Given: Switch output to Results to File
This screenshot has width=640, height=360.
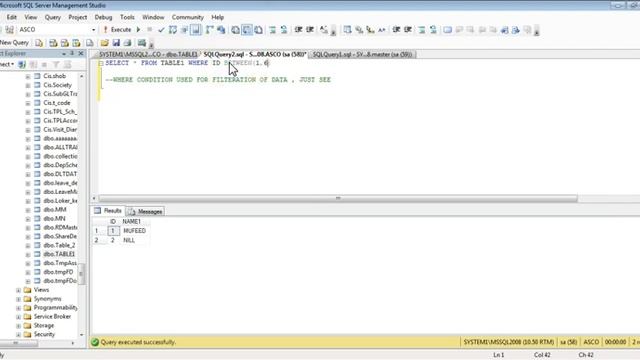Looking at the screenshot, I should tap(259, 29).
